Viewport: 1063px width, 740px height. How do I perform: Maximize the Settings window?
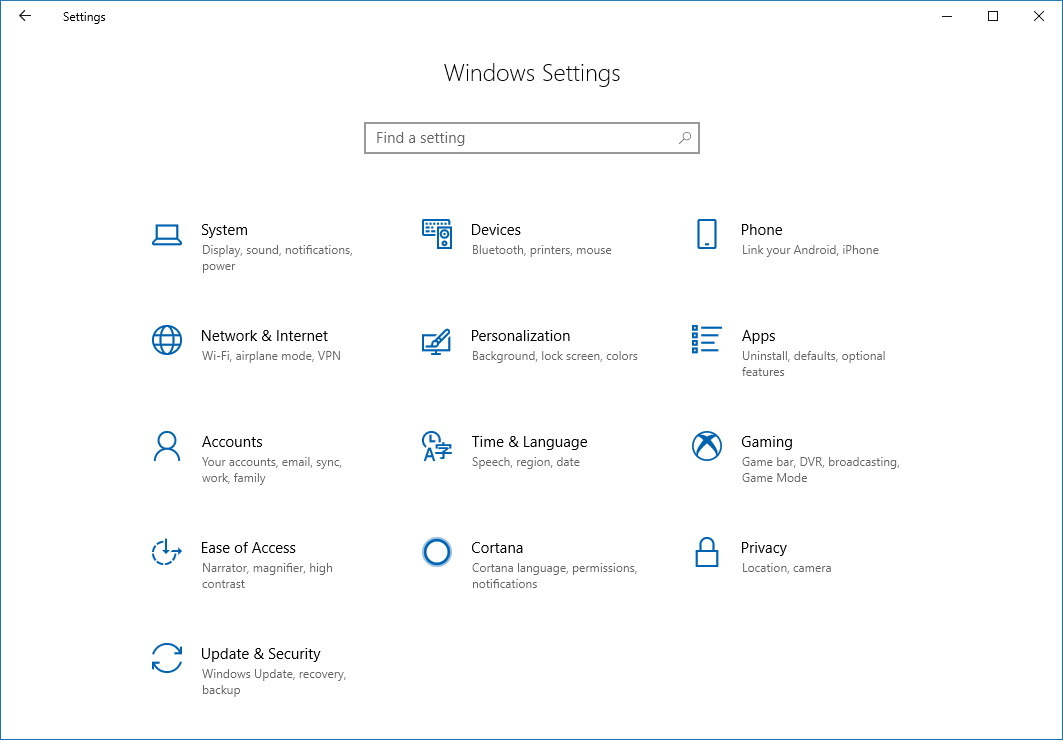[993, 16]
